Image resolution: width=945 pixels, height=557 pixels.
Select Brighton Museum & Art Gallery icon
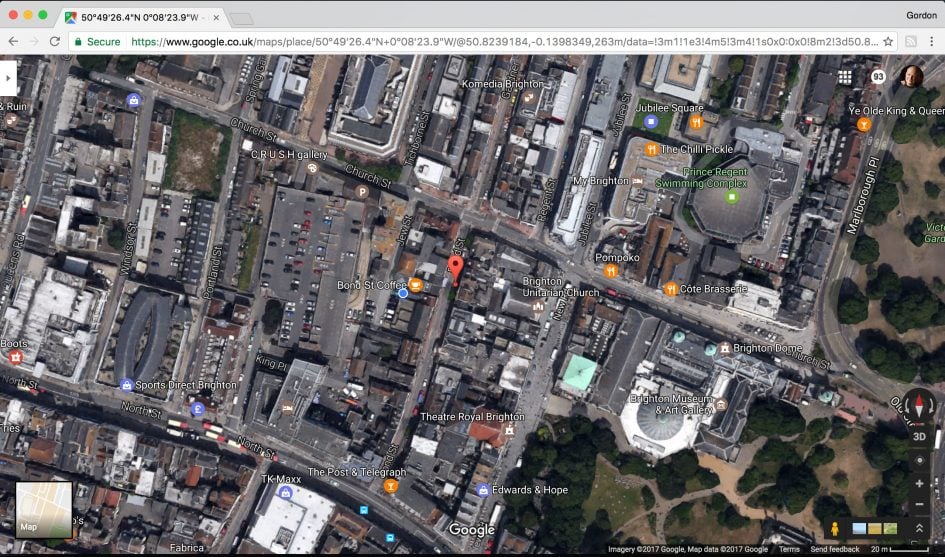(721, 404)
